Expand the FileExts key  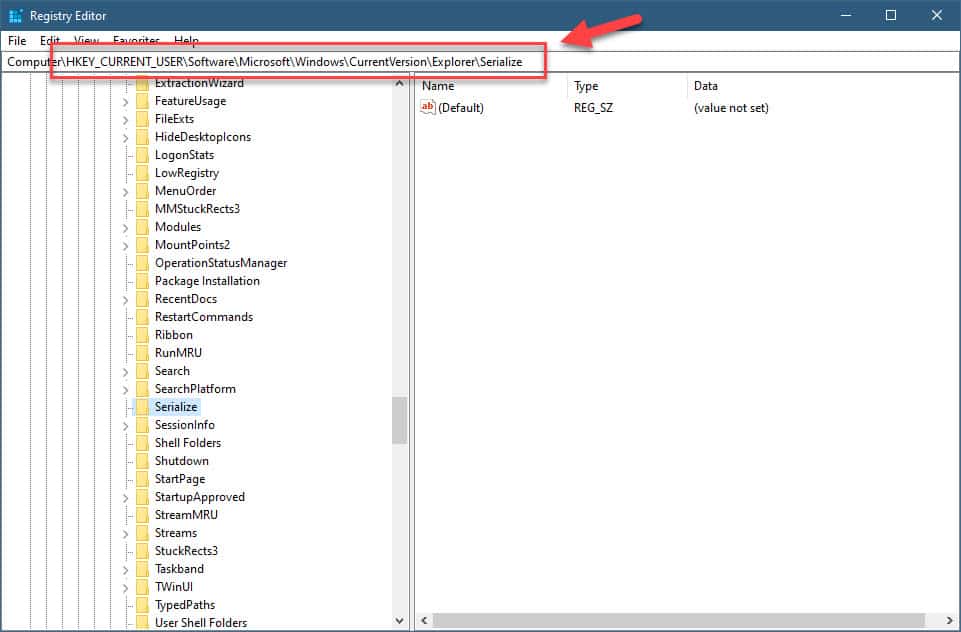(125, 120)
